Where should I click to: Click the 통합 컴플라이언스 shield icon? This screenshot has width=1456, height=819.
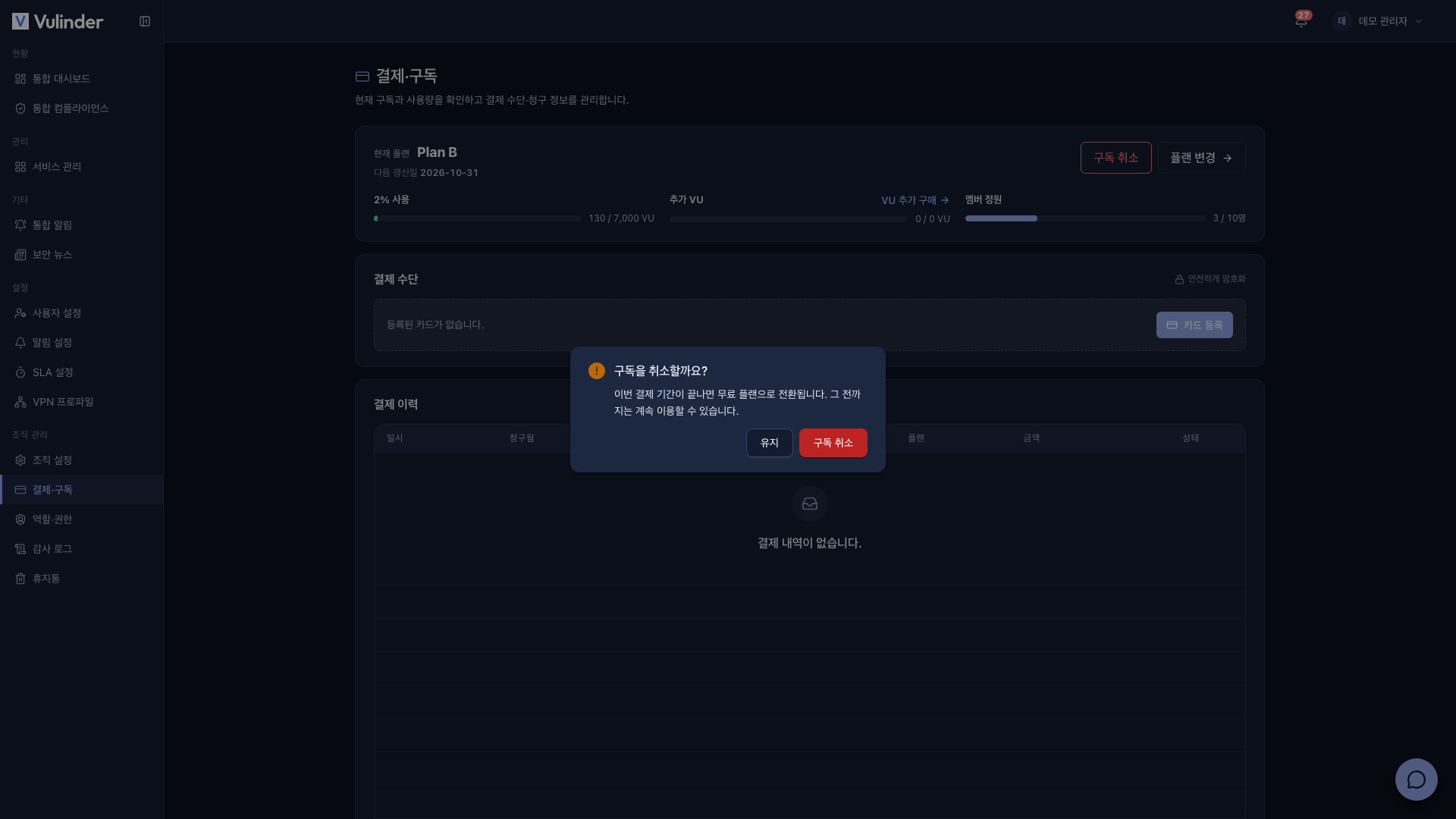pos(20,108)
